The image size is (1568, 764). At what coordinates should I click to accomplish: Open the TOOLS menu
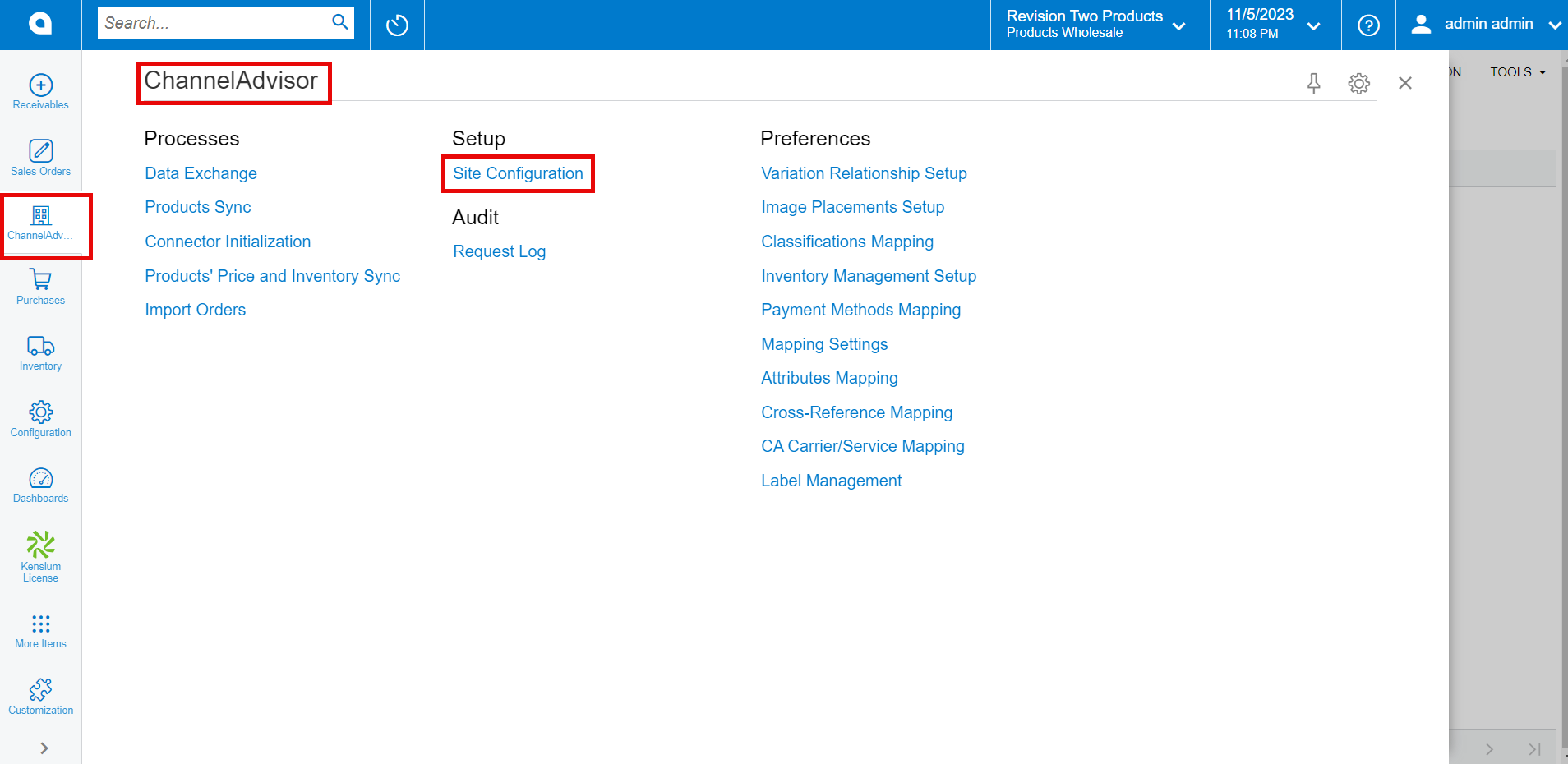click(x=1517, y=72)
